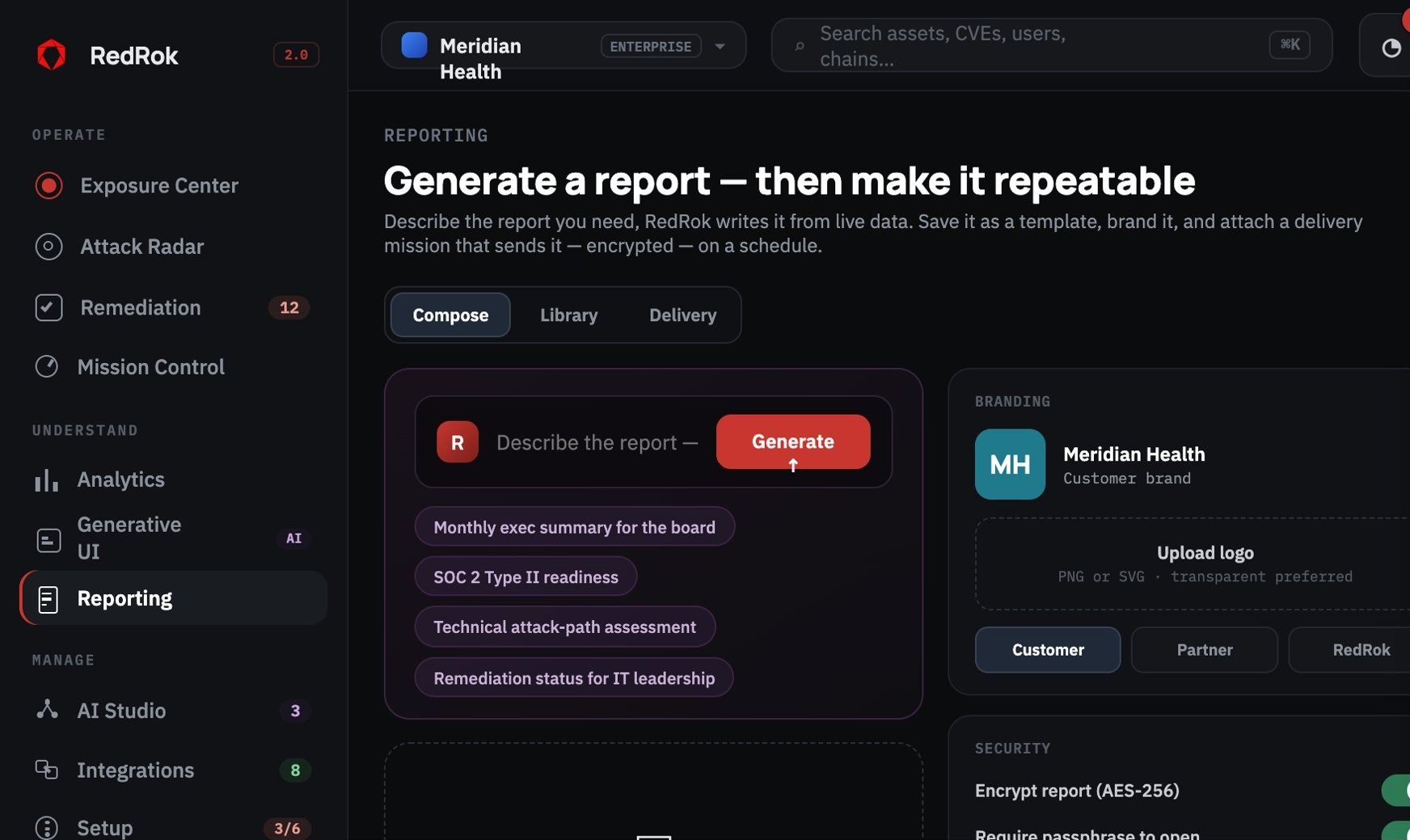Switch to the Library tab
The width and height of the screenshot is (1410, 840).
pyautogui.click(x=568, y=314)
